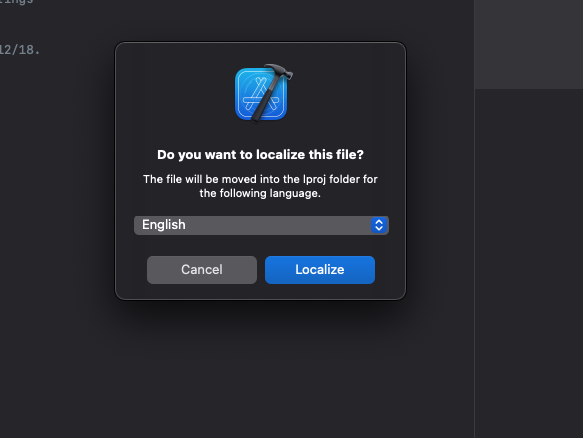The height and width of the screenshot is (438, 583).
Task: Dismiss the dialog with Cancel
Action: 202,270
